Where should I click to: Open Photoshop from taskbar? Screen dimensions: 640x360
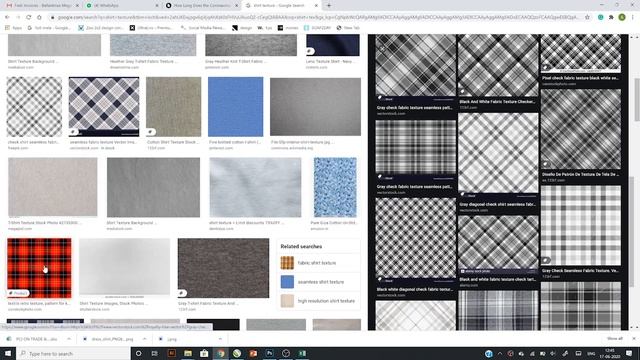[269, 353]
